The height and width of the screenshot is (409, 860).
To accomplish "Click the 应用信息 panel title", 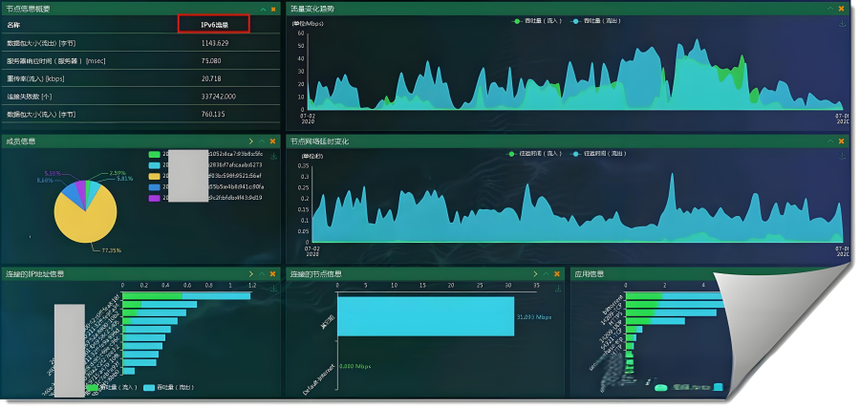I will (590, 274).
